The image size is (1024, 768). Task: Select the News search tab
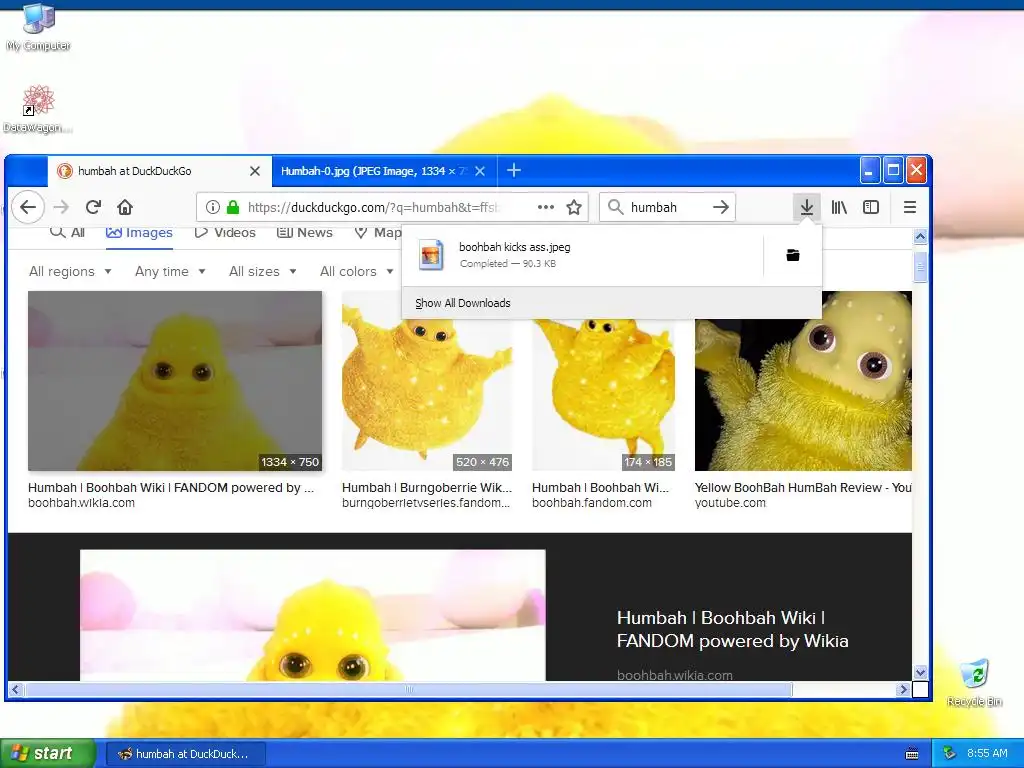pyautogui.click(x=304, y=232)
